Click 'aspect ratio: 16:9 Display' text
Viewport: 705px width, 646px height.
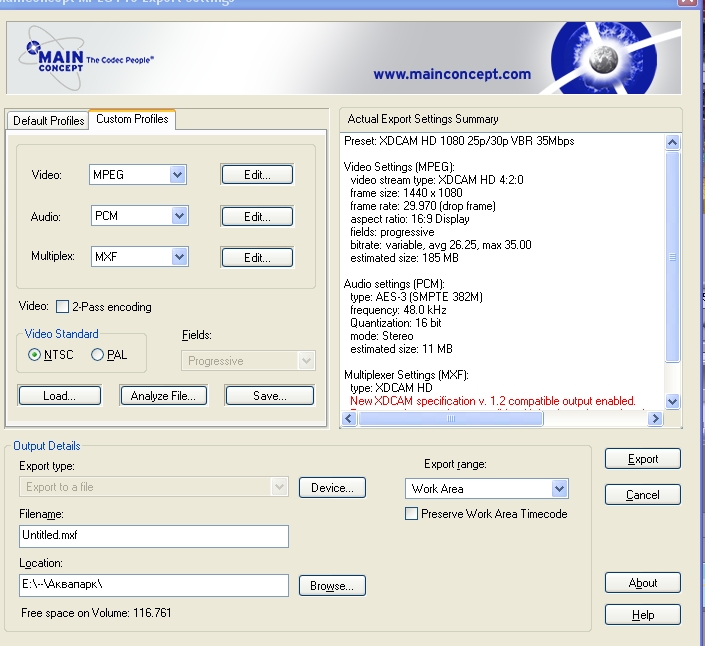tap(410, 219)
